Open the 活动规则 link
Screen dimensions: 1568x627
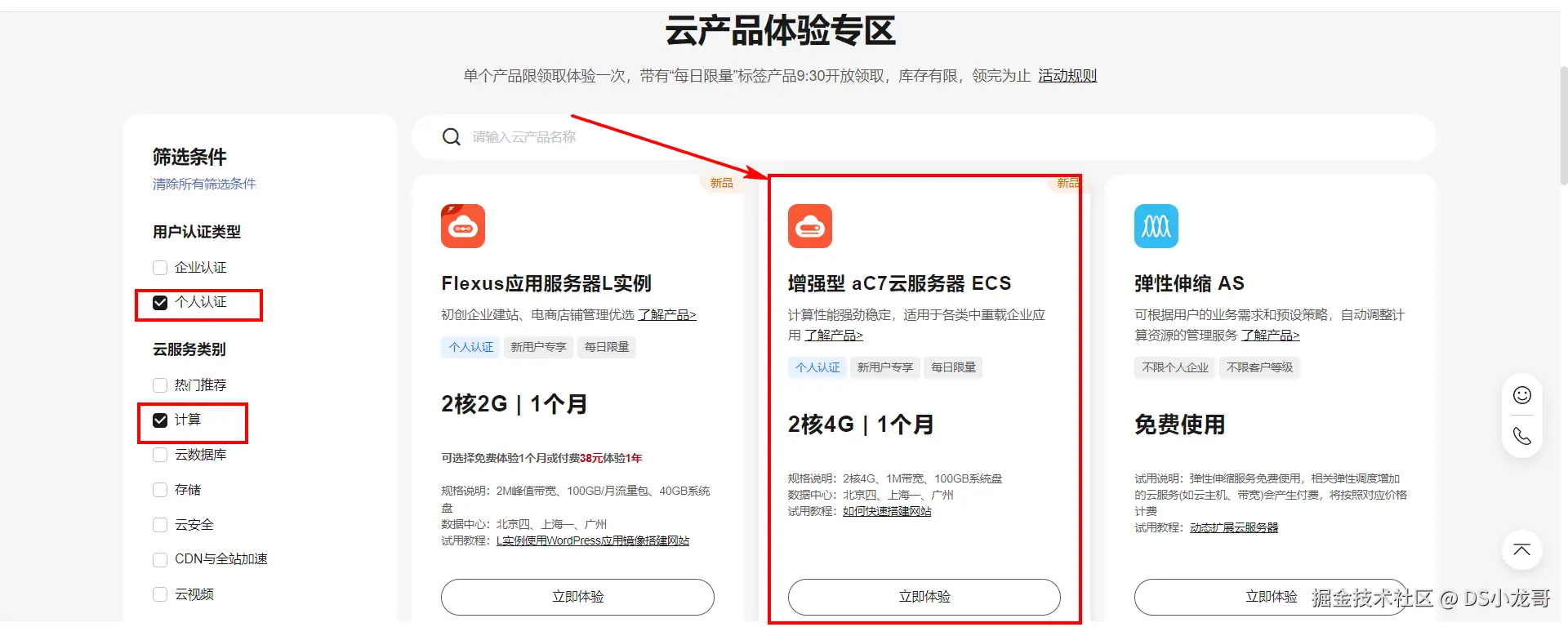[x=1067, y=76]
